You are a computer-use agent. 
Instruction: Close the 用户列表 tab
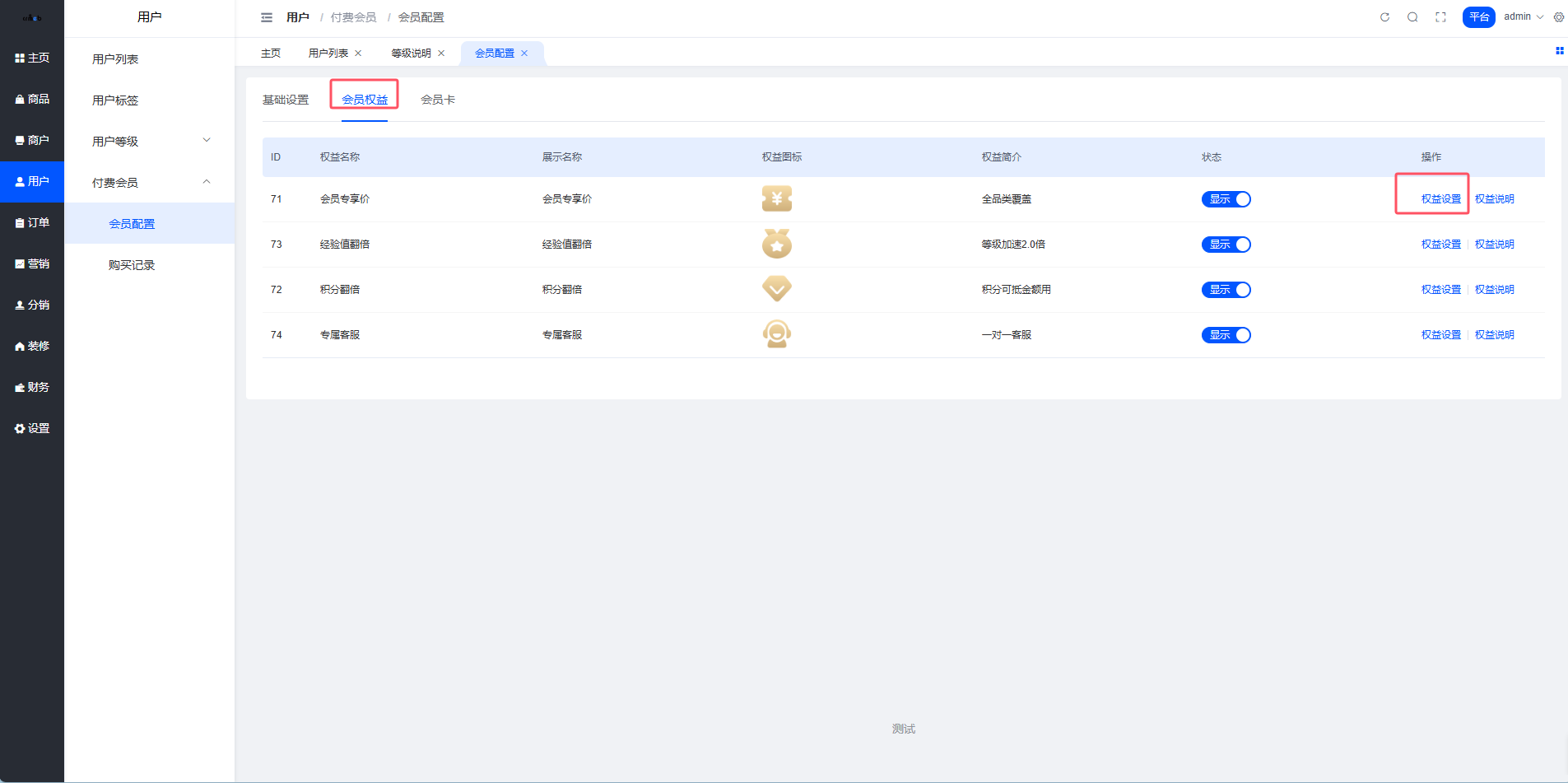click(358, 54)
